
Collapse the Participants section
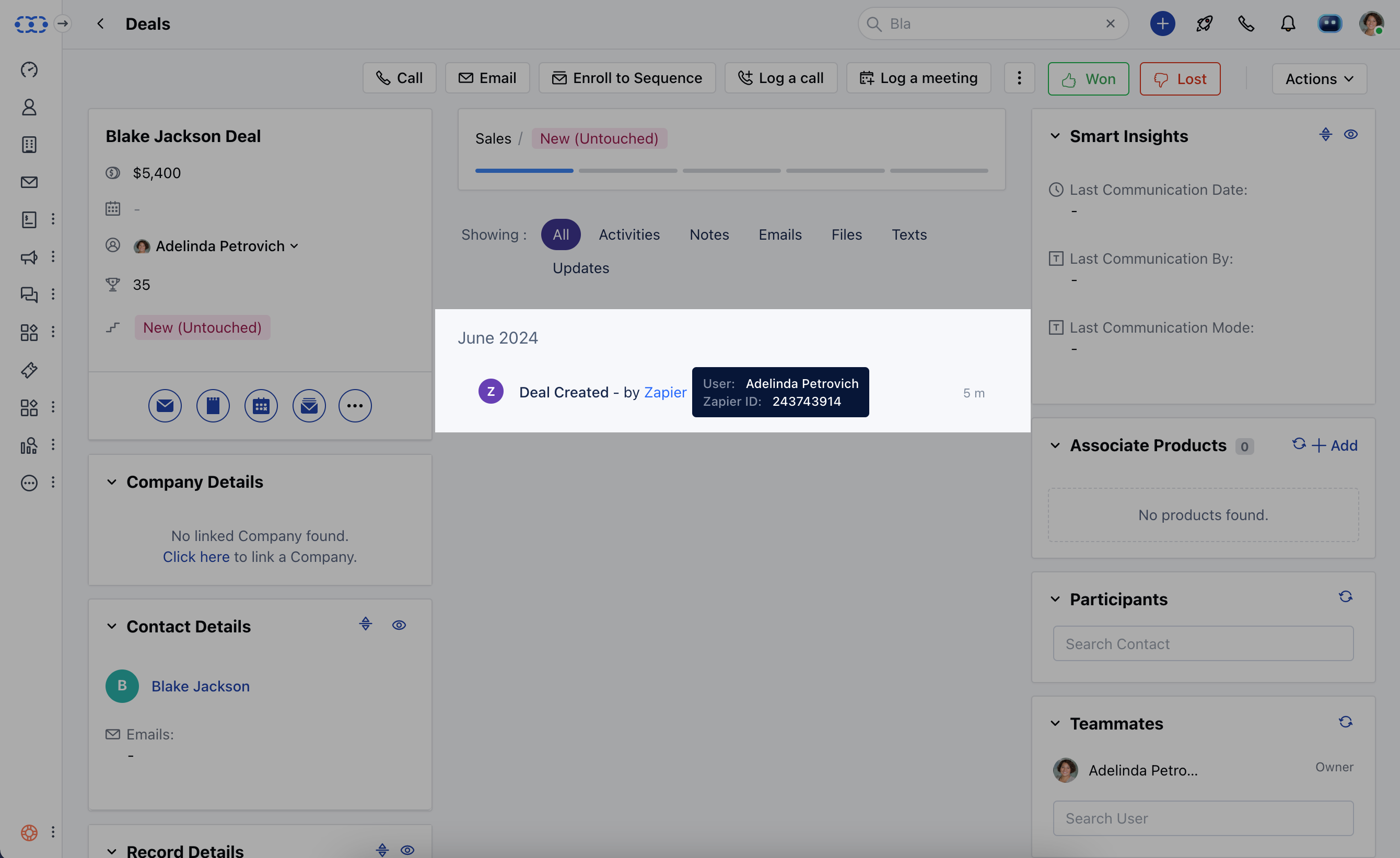[x=1055, y=599]
